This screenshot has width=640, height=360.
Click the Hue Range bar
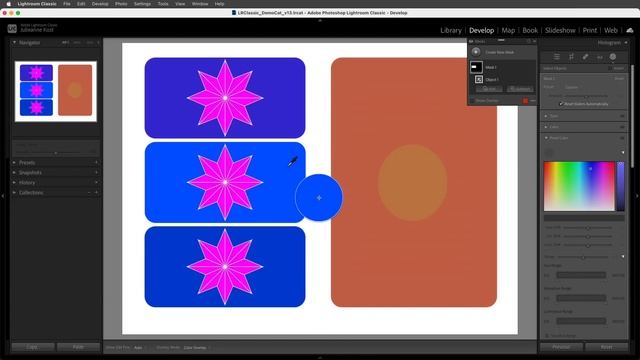(x=581, y=275)
